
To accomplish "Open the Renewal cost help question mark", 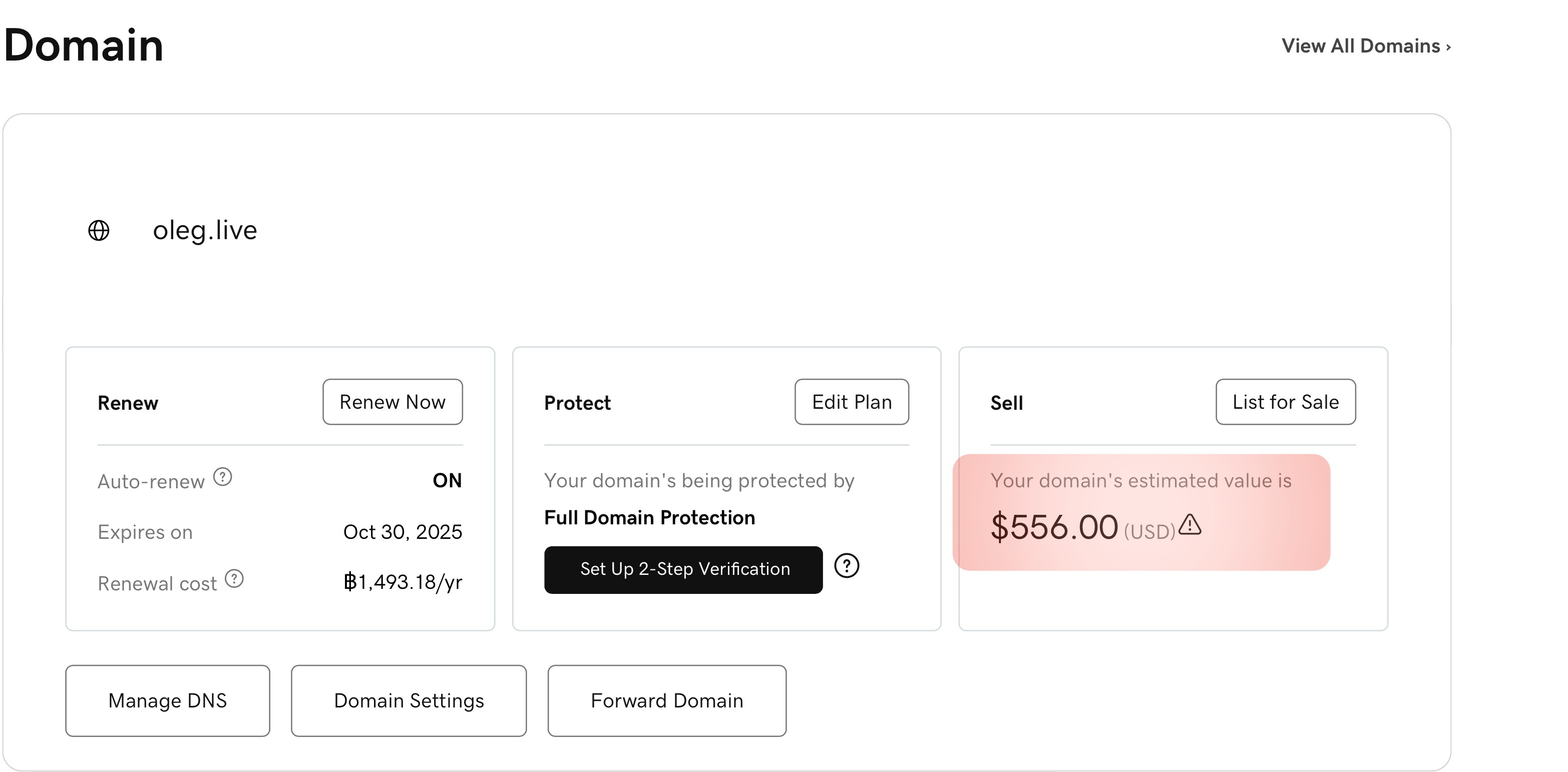I will (234, 578).
